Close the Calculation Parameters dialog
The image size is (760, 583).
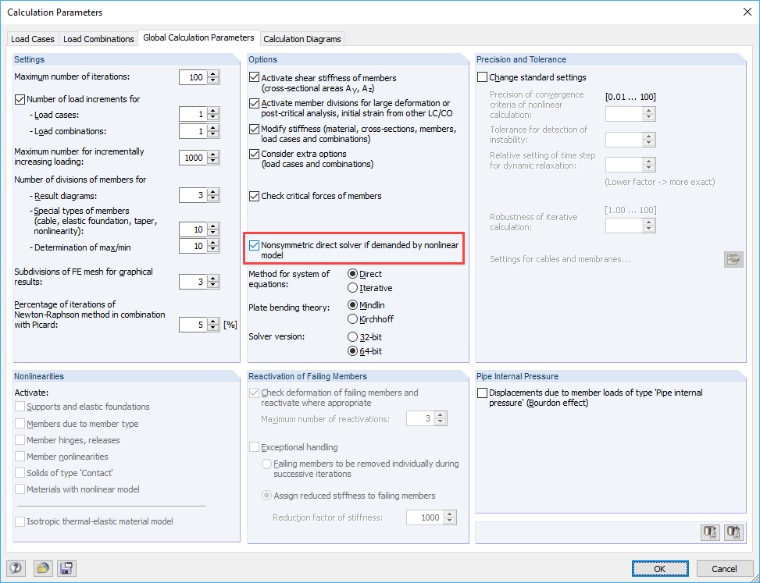point(747,12)
